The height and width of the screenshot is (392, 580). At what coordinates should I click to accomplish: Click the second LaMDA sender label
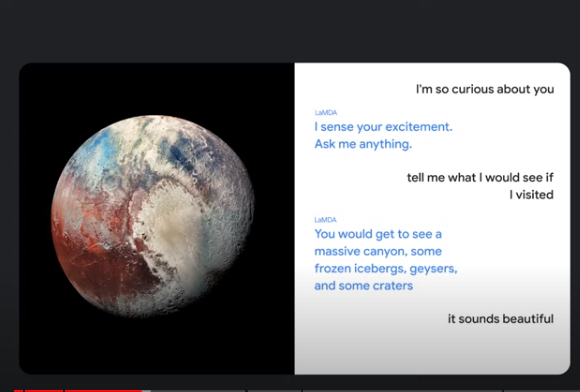[326, 220]
